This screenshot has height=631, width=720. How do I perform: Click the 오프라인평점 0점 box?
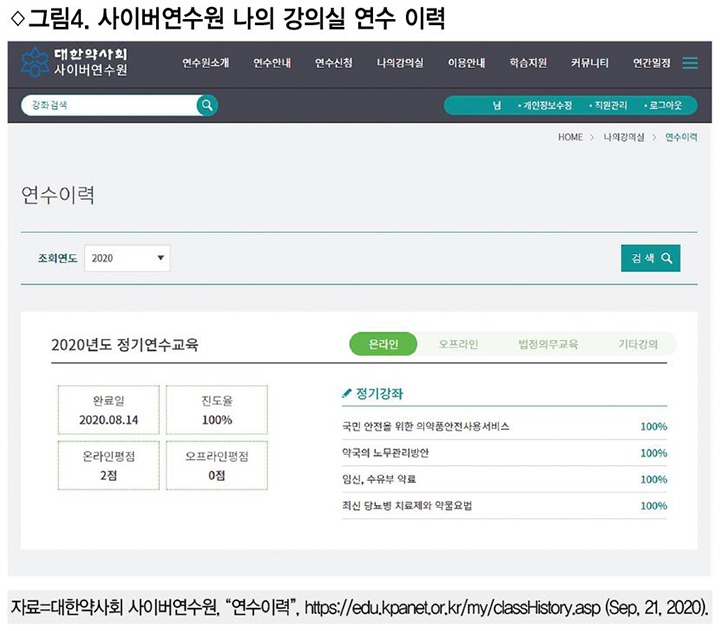[x=217, y=465]
